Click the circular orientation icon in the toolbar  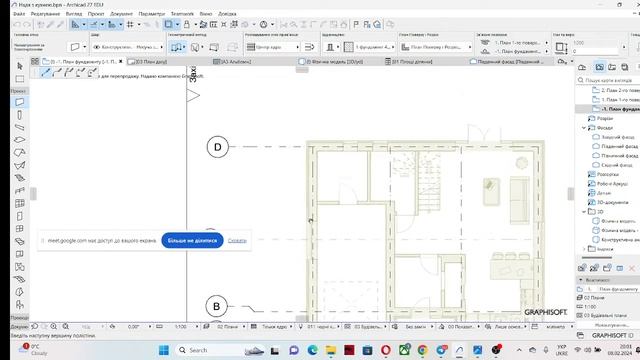[x=264, y=24]
